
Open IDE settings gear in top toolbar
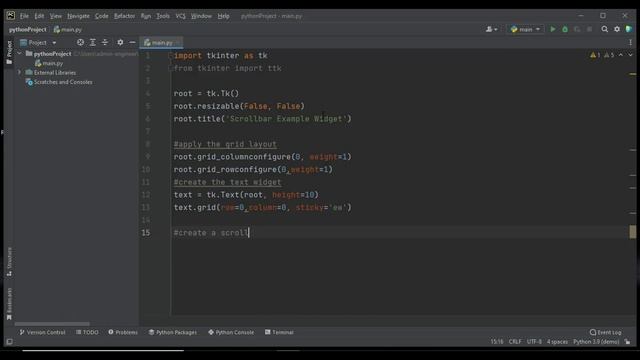click(617, 29)
